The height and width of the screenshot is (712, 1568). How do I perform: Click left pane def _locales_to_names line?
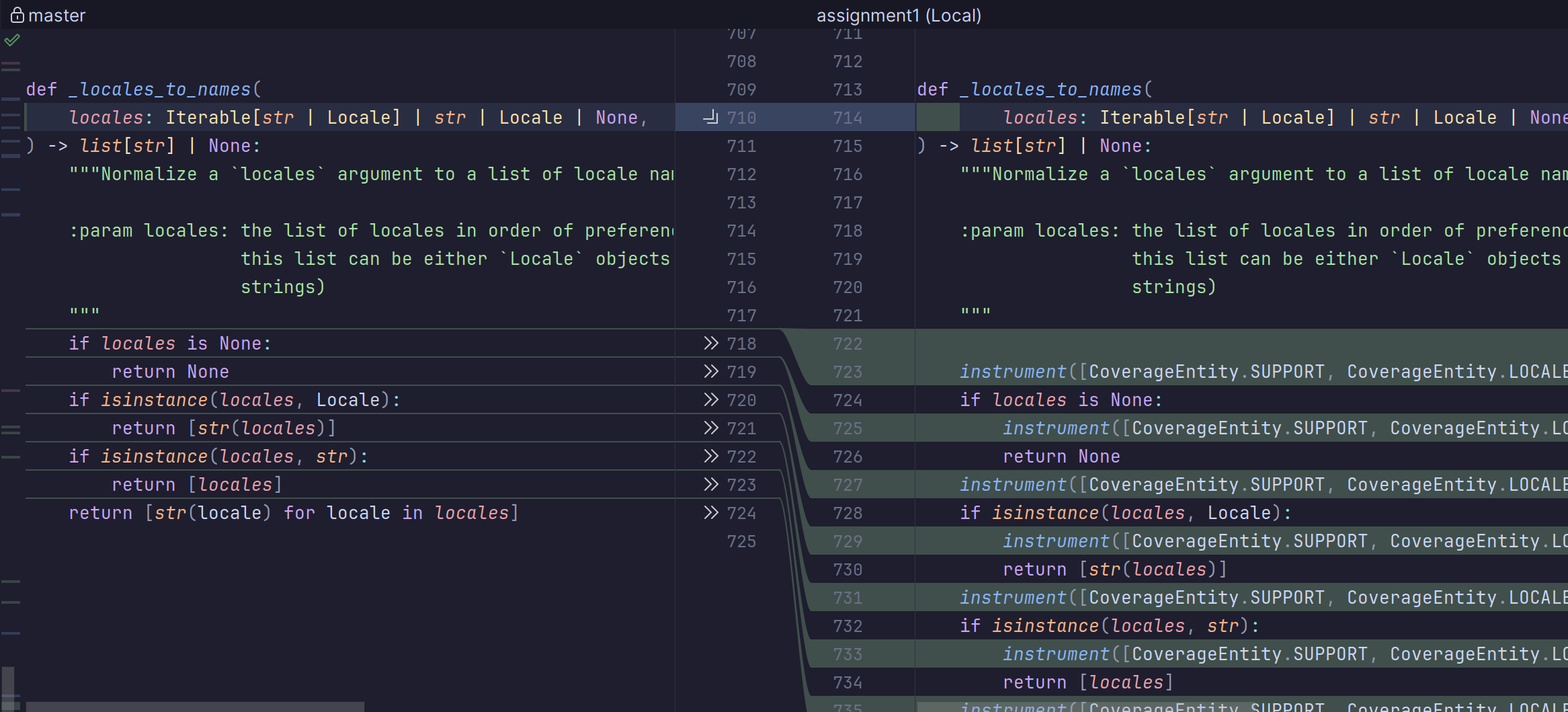pos(143,89)
